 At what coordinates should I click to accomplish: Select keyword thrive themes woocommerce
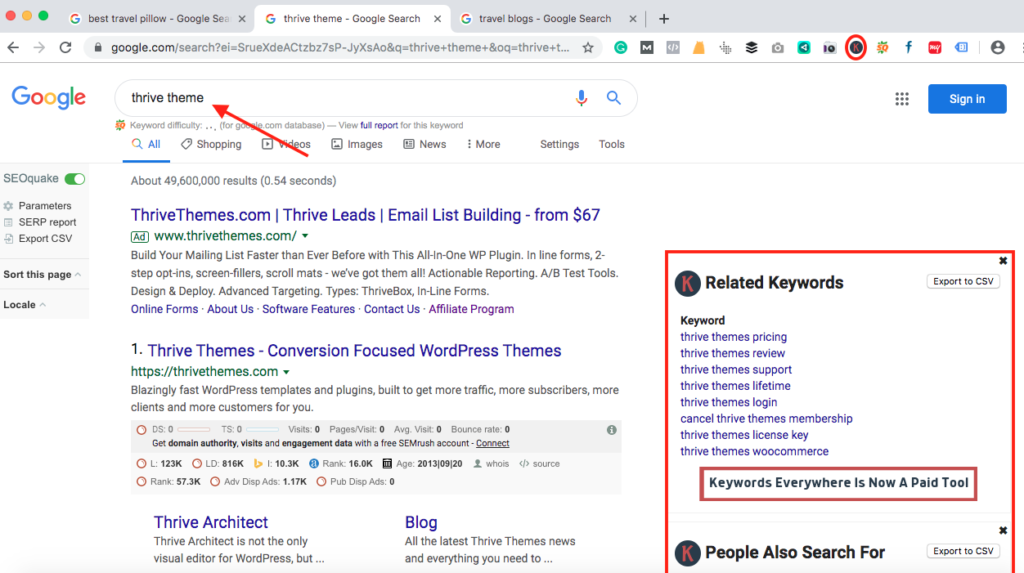pyautogui.click(x=754, y=451)
